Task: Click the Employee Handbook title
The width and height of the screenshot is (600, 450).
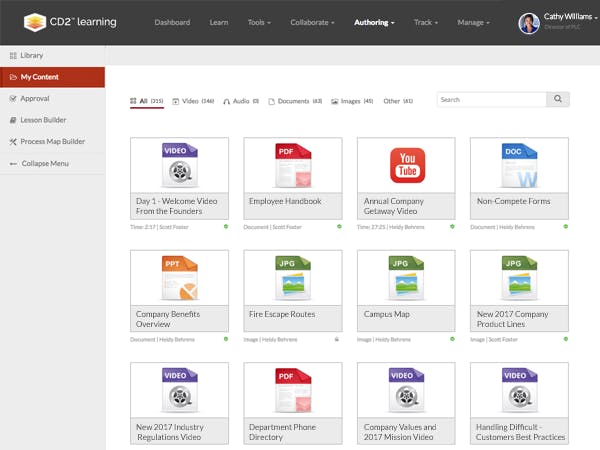Action: tap(285, 201)
